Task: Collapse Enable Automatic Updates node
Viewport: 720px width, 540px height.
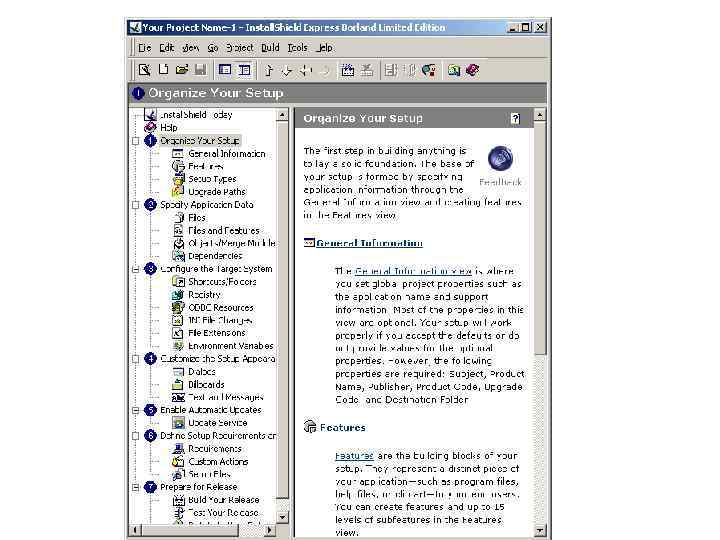Action: pos(135,410)
